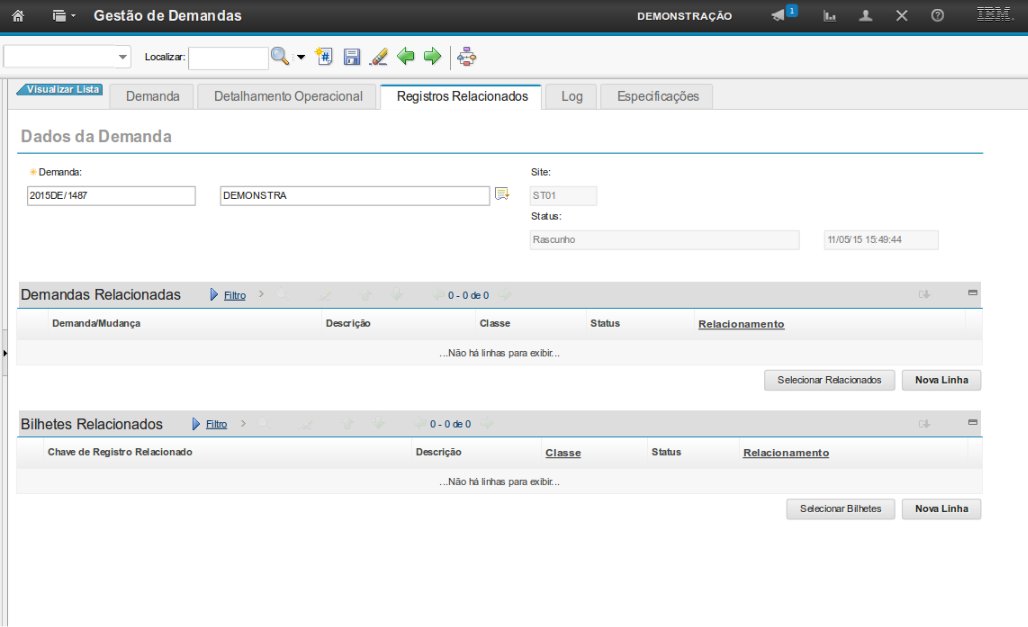This screenshot has height=627, width=1028.
Task: Expand the search options arrow beside the magnifier
Action: coord(300,57)
